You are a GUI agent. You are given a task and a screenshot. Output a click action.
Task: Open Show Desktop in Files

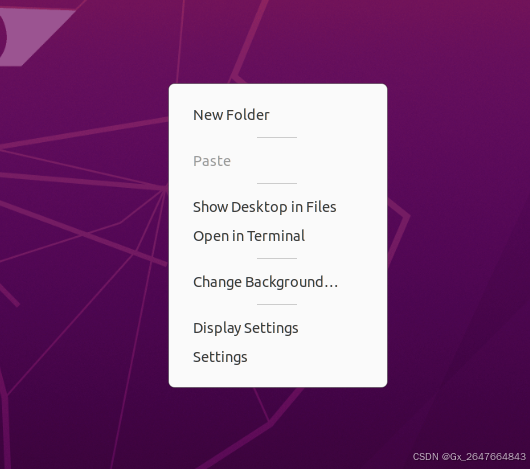point(278,207)
